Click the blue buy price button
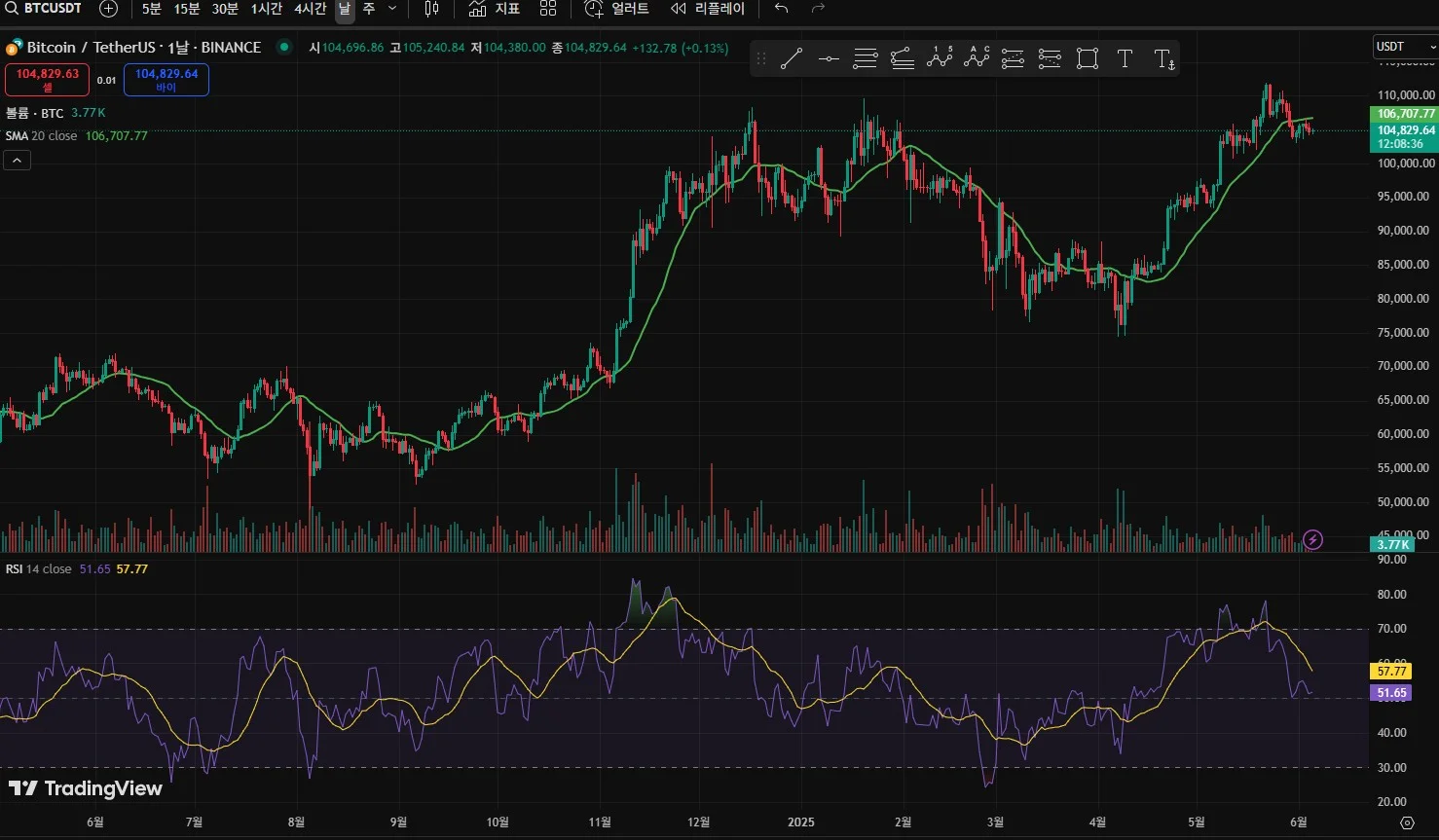1439x840 pixels. point(166,80)
